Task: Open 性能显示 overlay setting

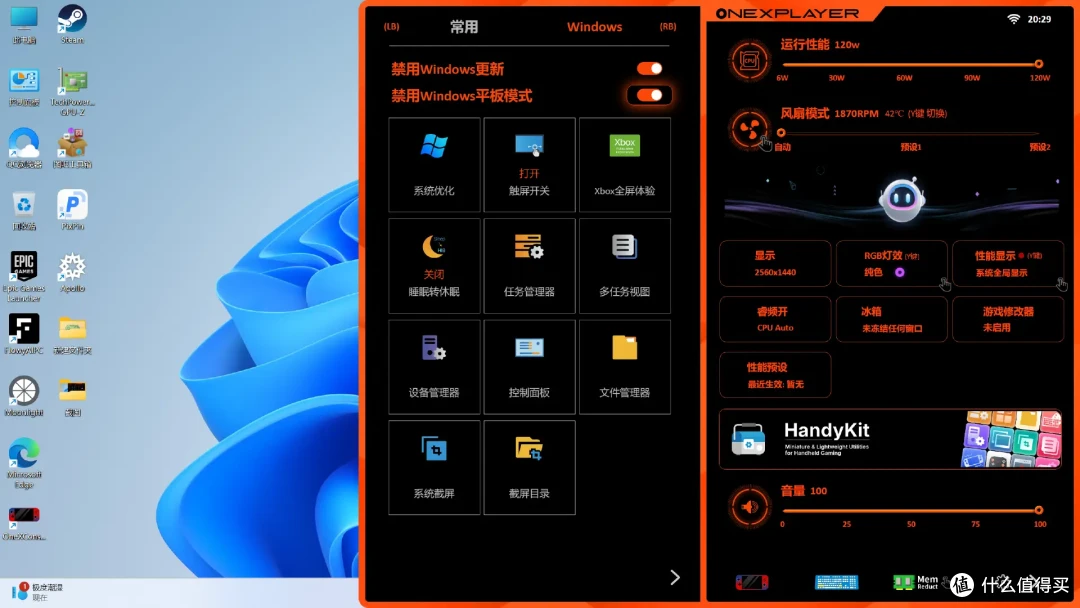Action: click(x=1008, y=263)
